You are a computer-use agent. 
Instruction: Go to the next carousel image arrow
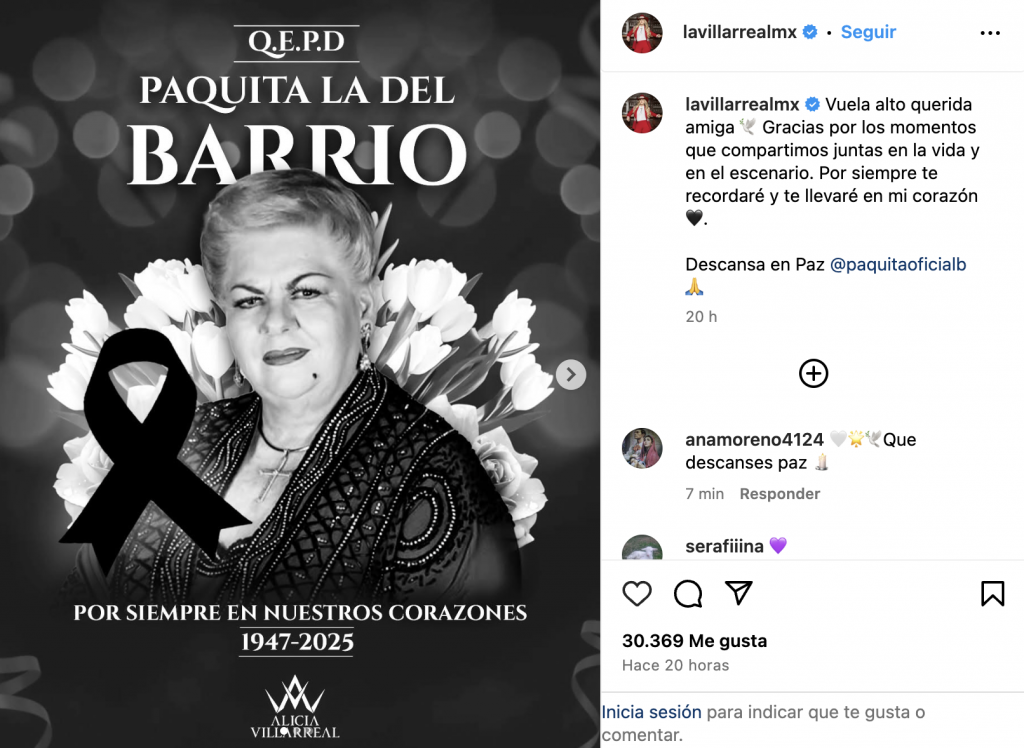coord(571,374)
